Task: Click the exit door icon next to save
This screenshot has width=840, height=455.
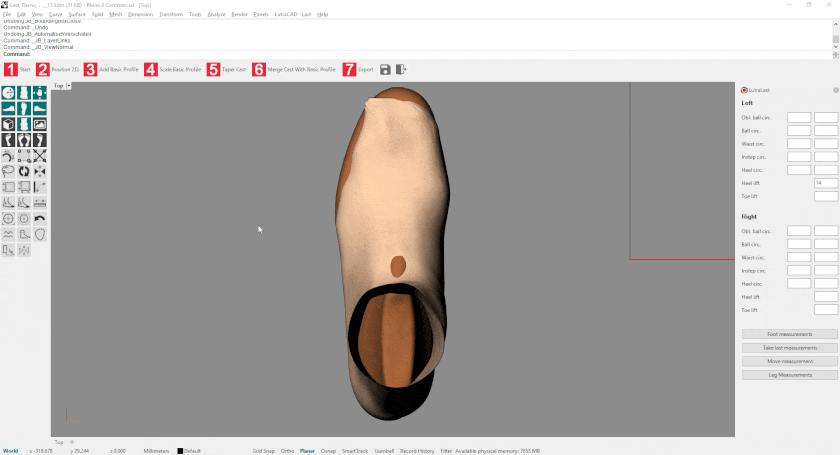Action: pos(401,70)
